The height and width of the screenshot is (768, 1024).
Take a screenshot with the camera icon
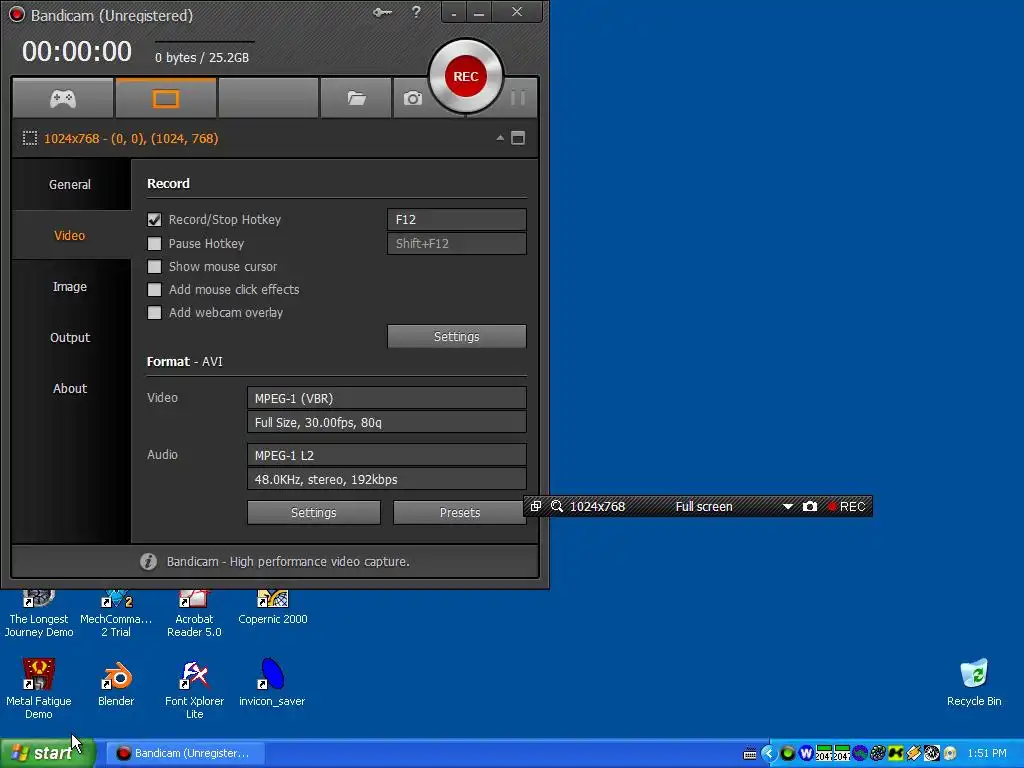413,98
